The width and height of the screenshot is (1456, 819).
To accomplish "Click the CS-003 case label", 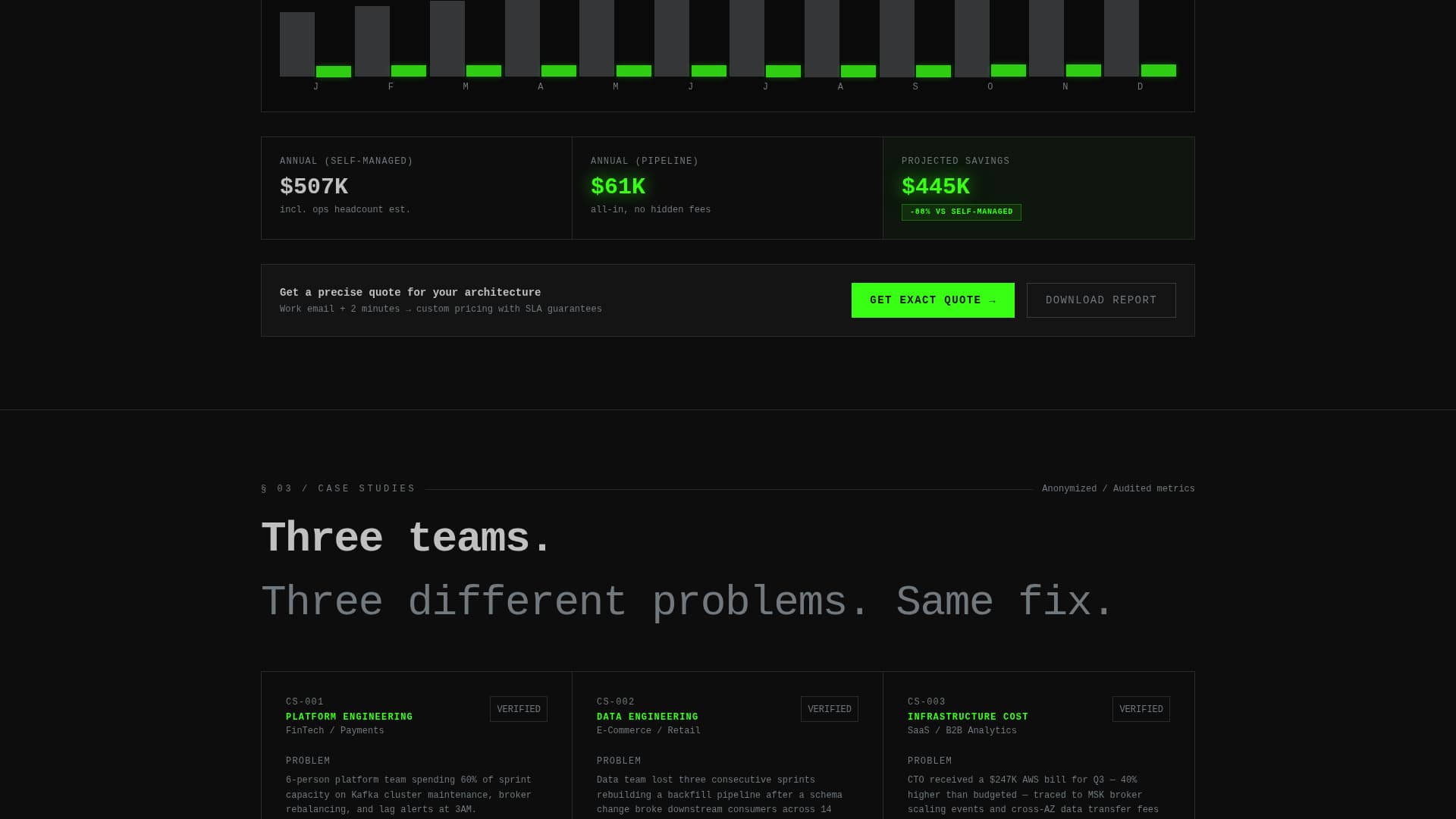I will [x=927, y=702].
